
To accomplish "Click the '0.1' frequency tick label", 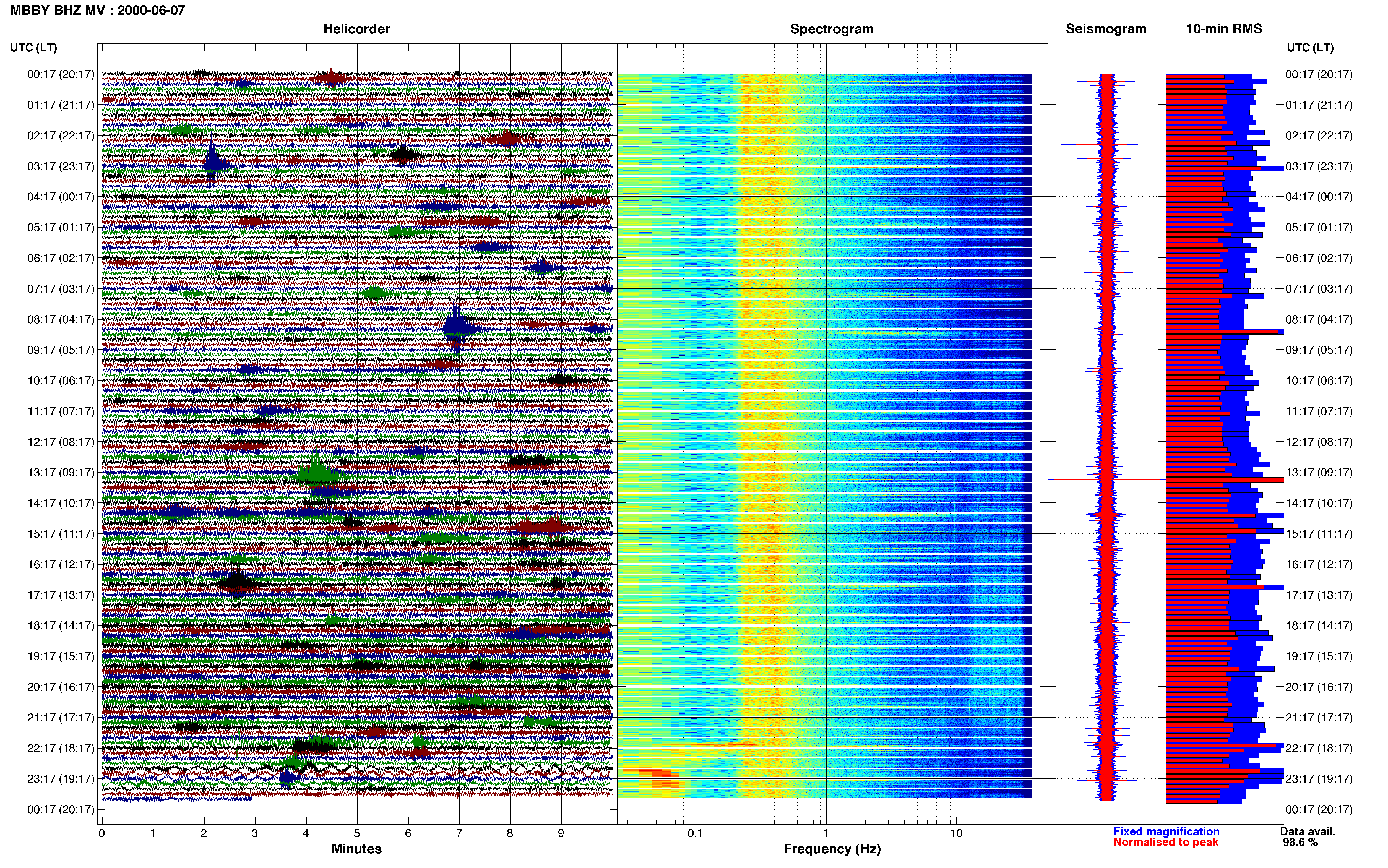I will 695,833.
